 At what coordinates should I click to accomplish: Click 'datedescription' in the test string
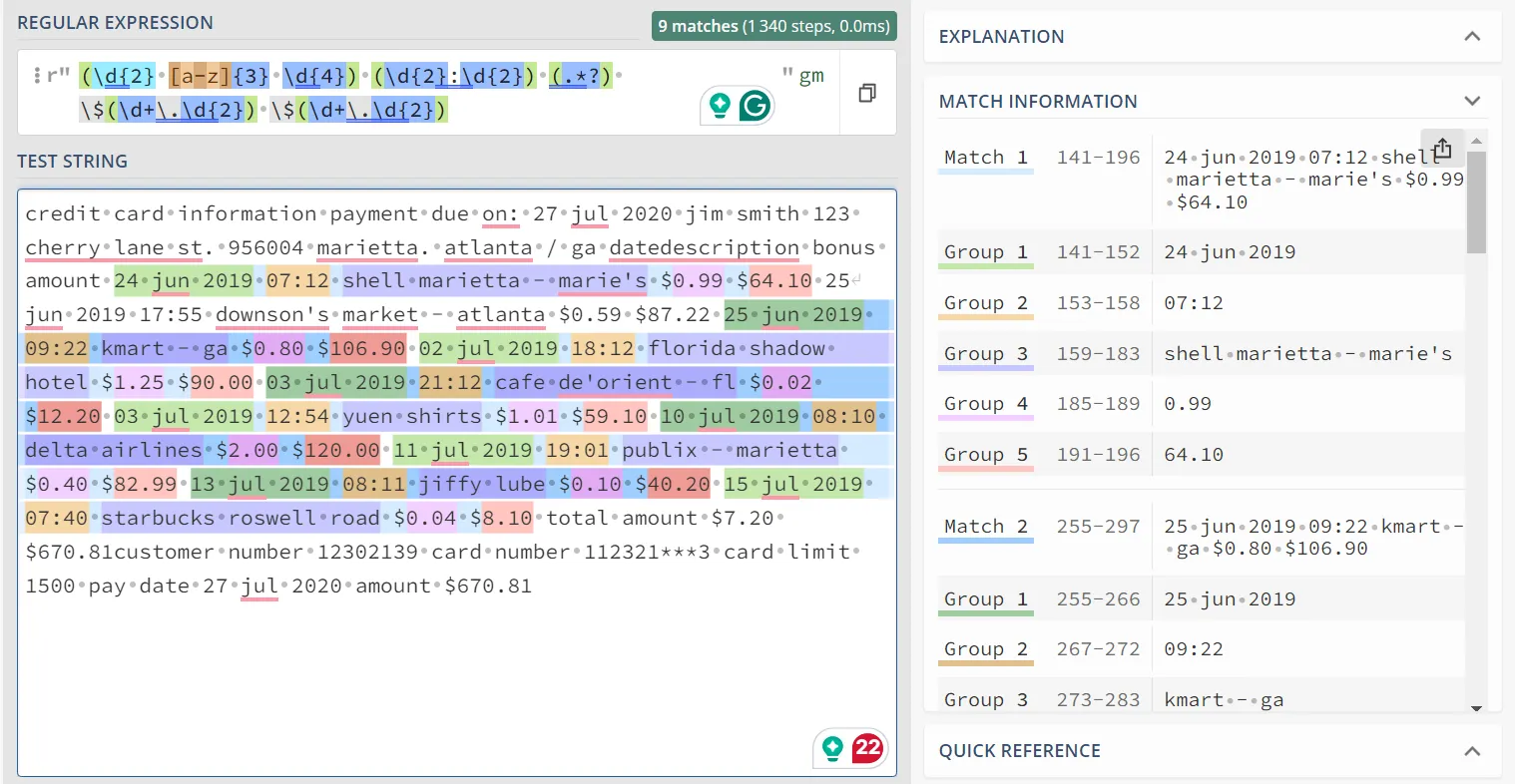[x=705, y=247]
